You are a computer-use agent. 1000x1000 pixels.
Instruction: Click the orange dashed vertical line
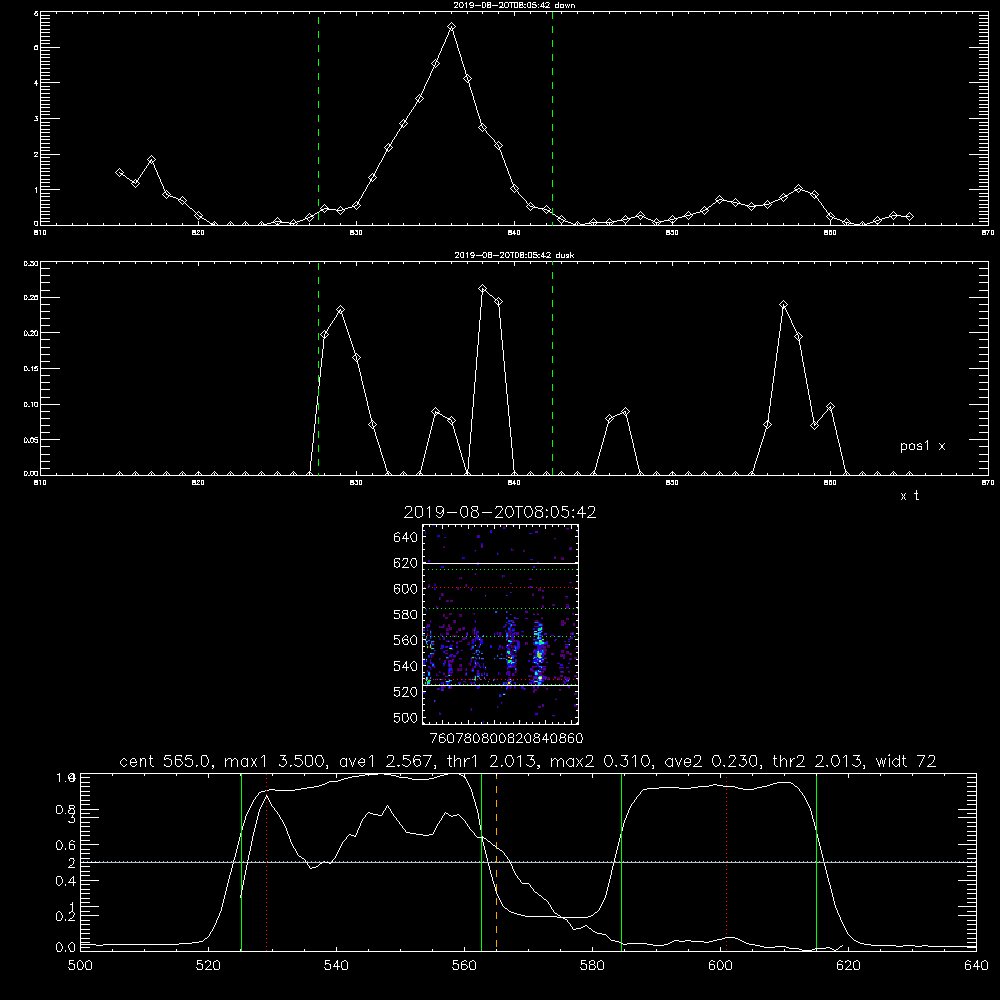tap(496, 861)
